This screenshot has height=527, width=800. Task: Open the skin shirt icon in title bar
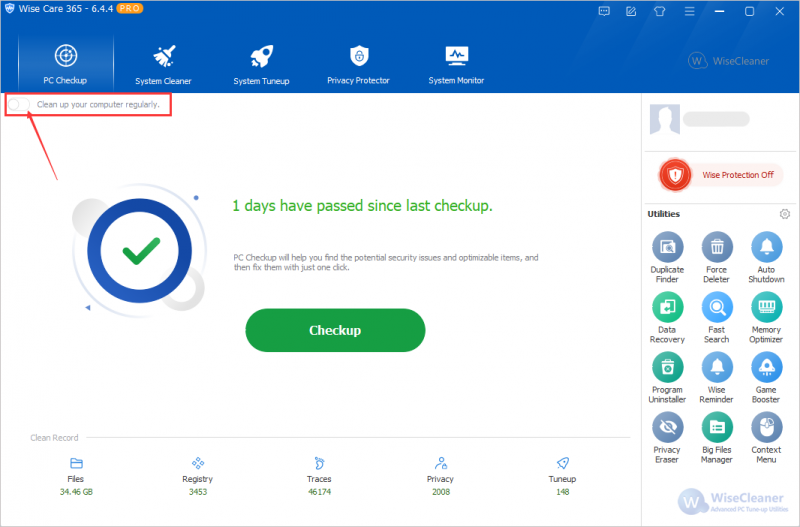coord(660,11)
